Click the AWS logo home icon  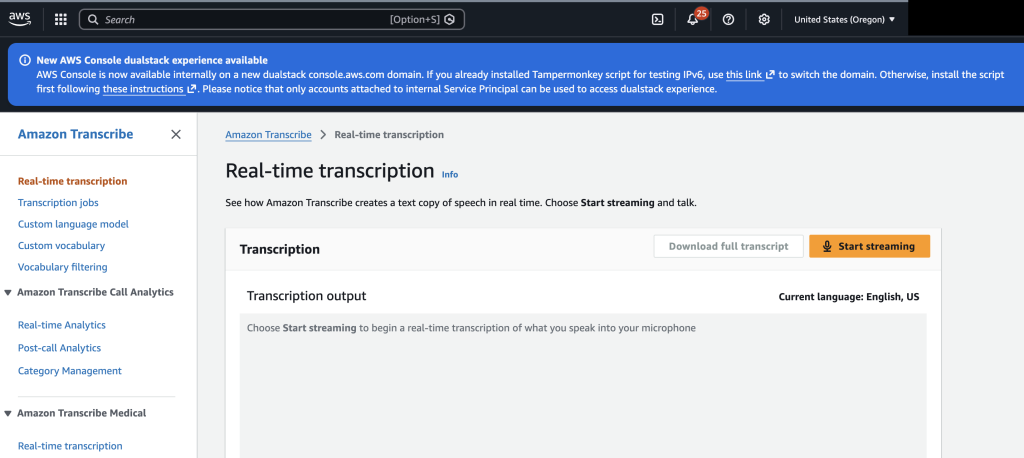20,19
